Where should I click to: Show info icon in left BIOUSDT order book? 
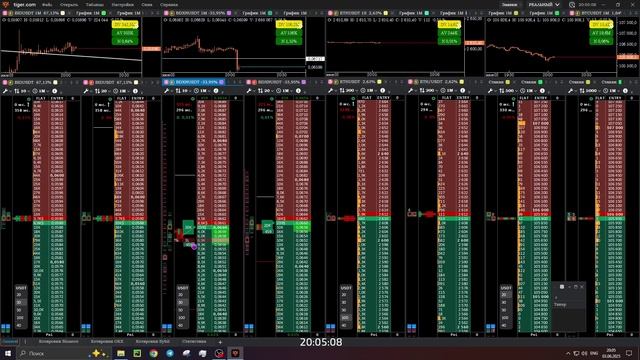pyautogui.click(x=55, y=91)
